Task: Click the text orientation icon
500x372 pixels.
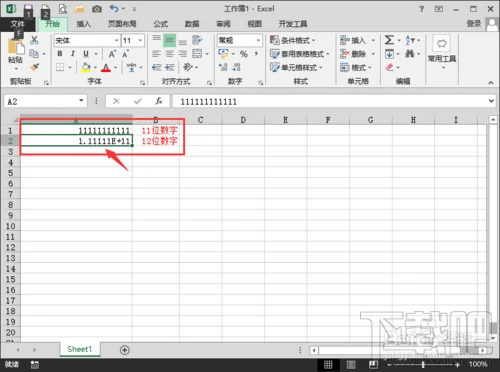Action: pos(188,67)
